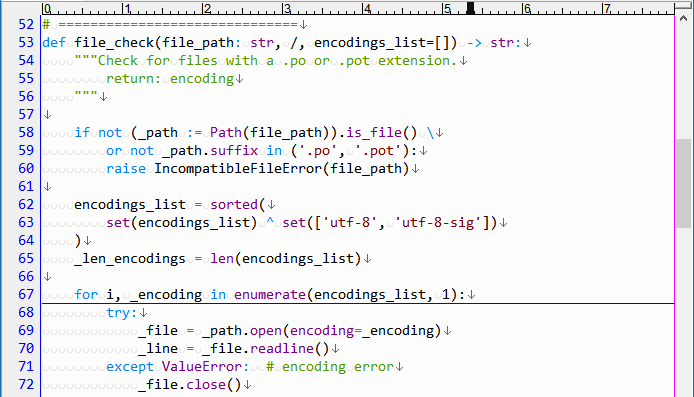This screenshot has height=397, width=694.
Task: Click the sorted call on line 62
Action: [x=234, y=204]
